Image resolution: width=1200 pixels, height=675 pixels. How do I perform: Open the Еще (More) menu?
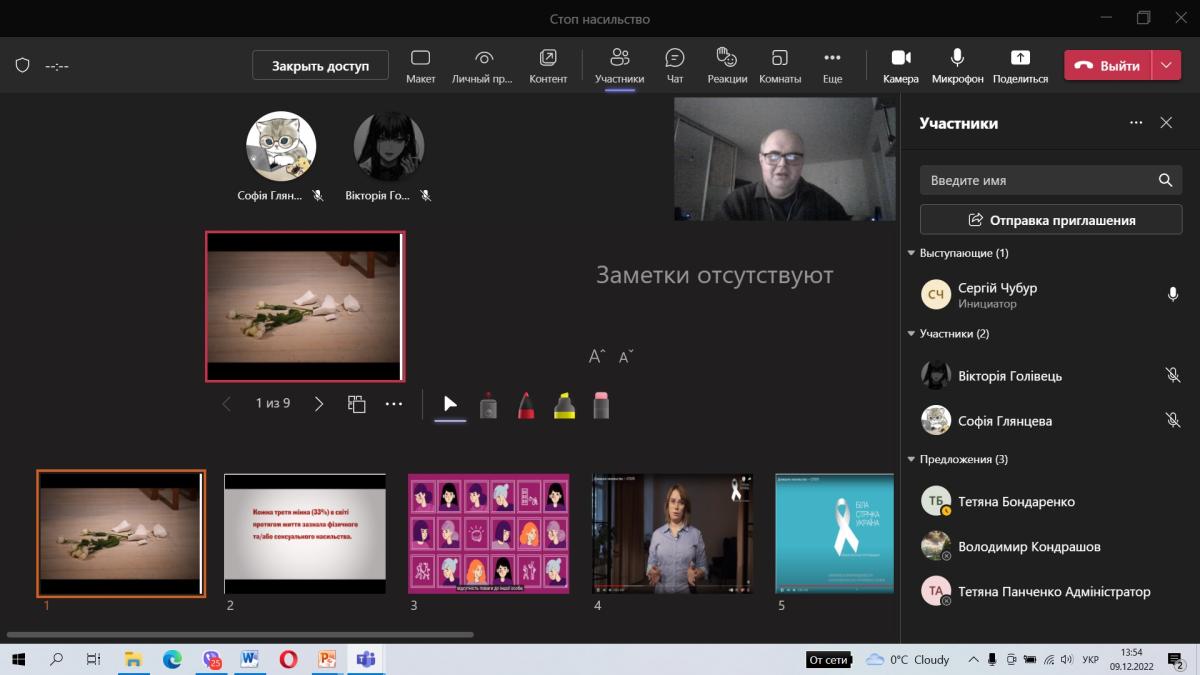(x=832, y=65)
